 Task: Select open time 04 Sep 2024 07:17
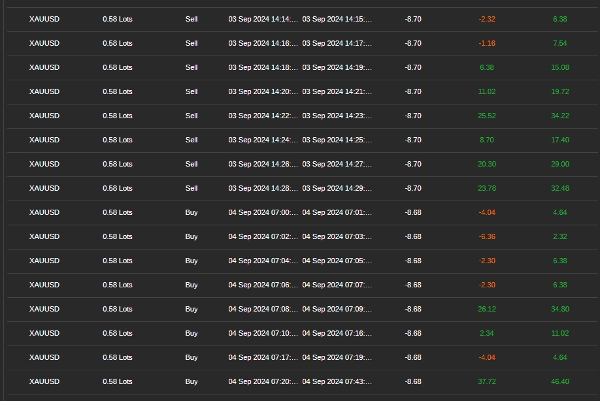tap(263, 357)
